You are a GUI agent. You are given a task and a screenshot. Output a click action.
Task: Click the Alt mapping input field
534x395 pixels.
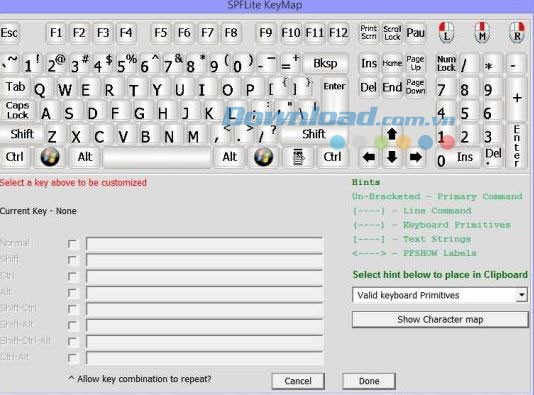point(204,293)
